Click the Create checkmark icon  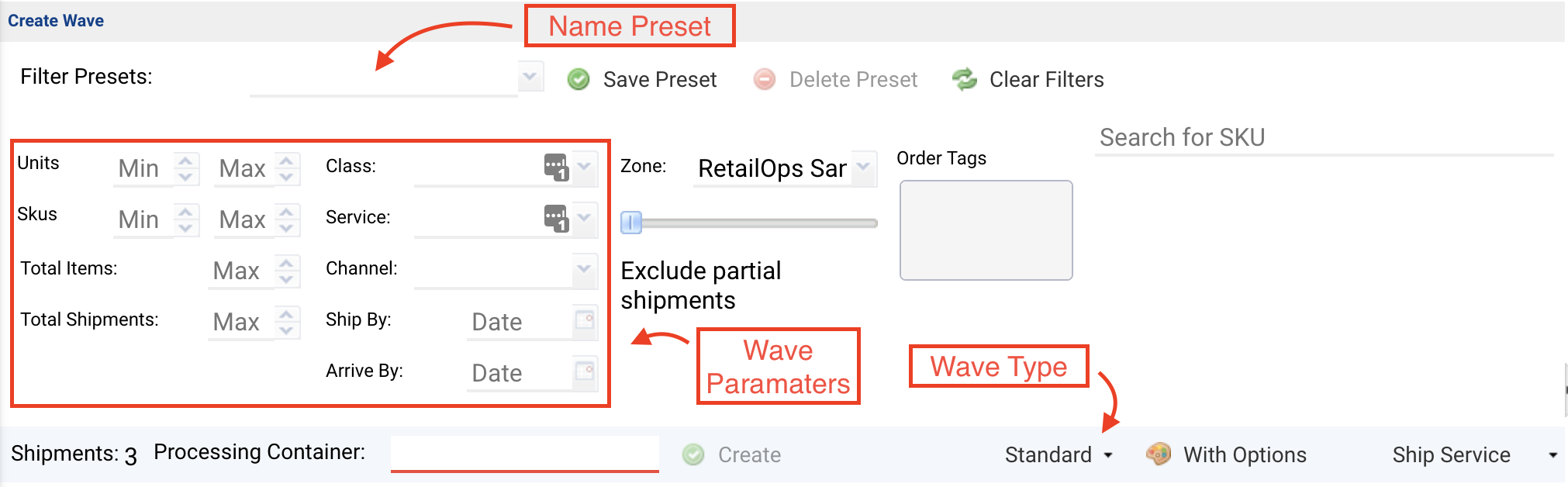click(693, 454)
